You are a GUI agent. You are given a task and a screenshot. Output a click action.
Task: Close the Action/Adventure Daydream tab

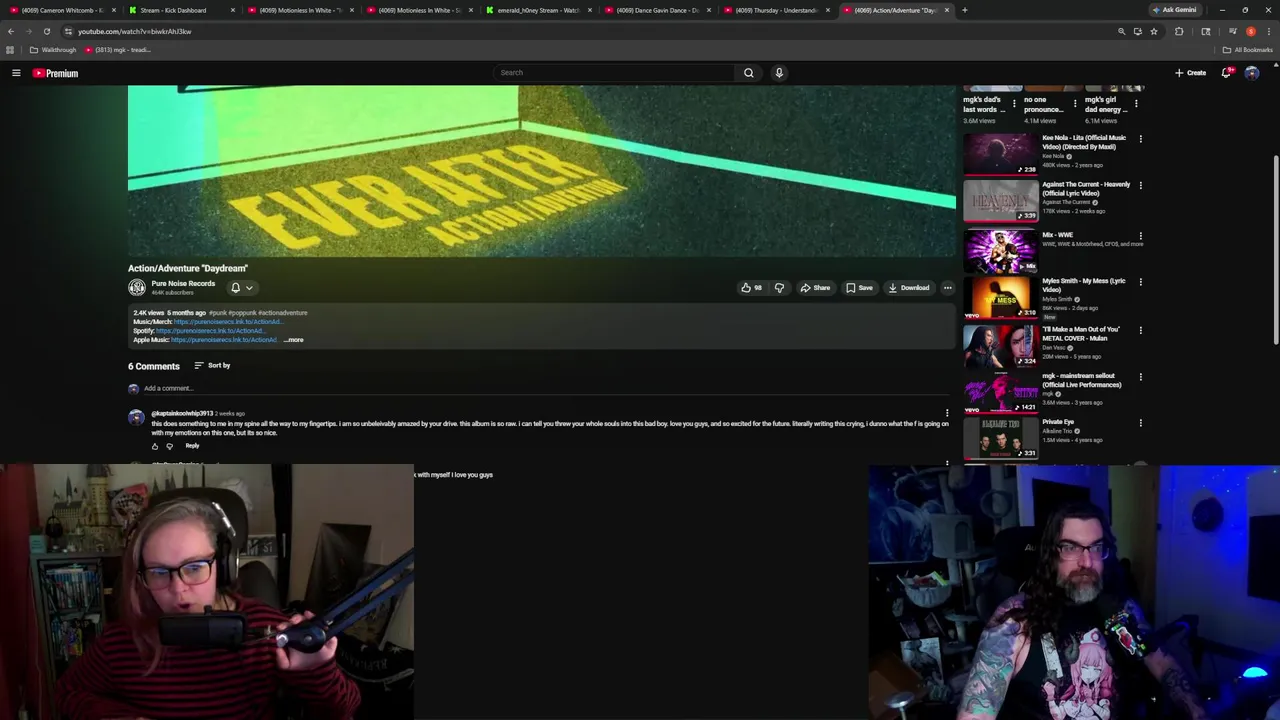click(946, 10)
